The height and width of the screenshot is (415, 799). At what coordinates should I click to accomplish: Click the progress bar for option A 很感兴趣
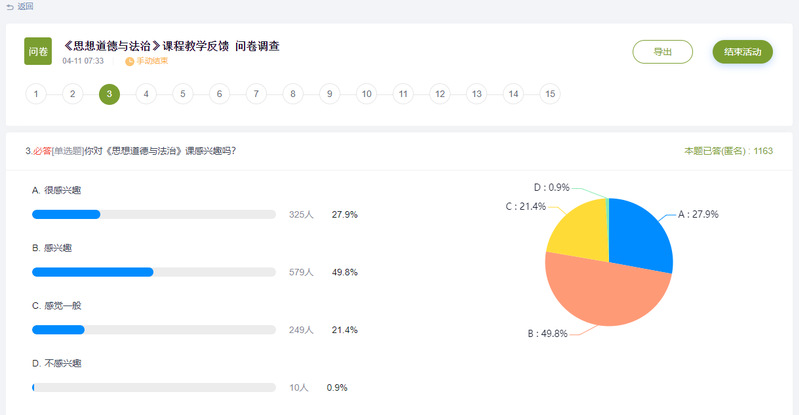153,215
